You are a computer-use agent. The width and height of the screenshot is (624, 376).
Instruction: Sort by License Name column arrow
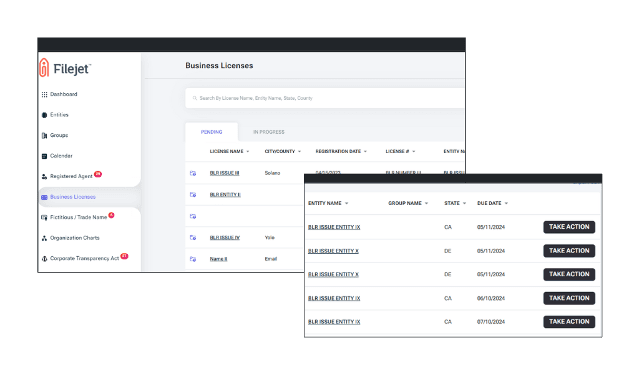pyautogui.click(x=248, y=152)
